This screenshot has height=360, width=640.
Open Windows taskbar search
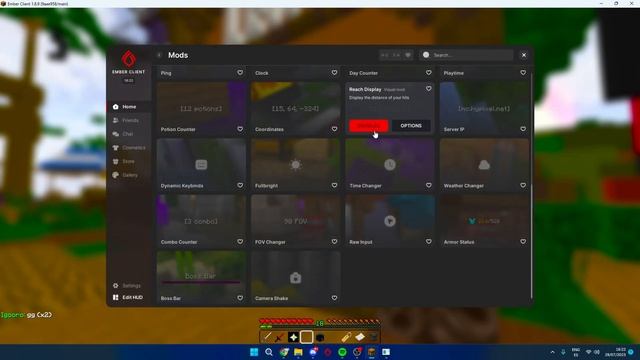269,352
